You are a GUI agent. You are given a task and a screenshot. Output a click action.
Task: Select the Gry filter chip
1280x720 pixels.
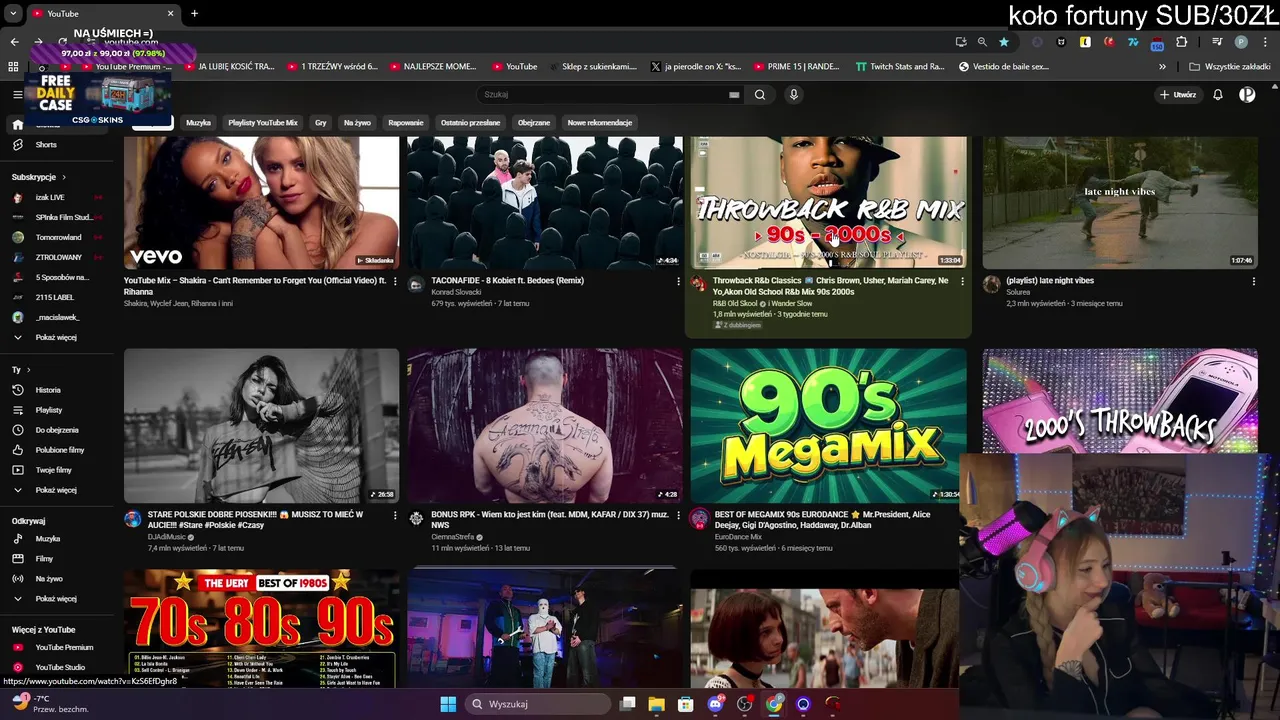click(321, 123)
